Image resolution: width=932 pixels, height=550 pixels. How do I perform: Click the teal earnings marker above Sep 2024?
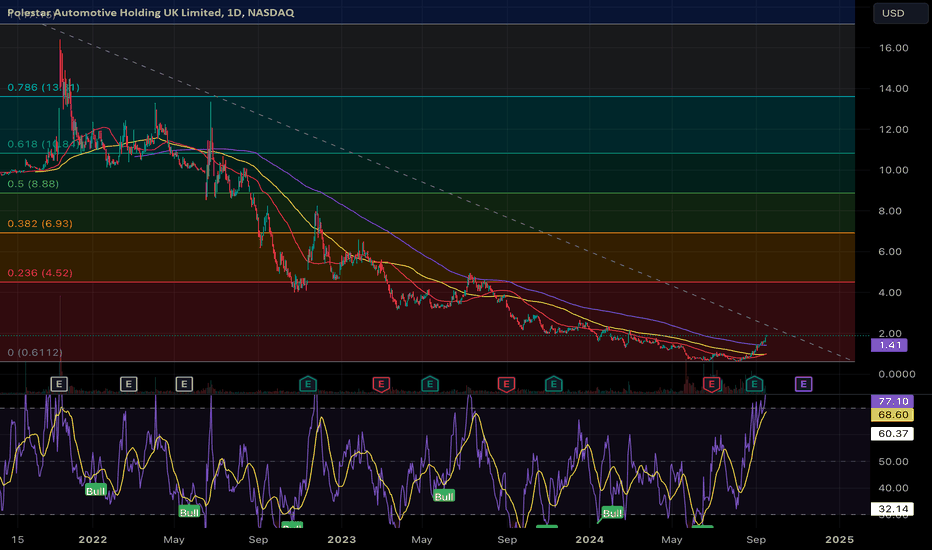point(754,384)
